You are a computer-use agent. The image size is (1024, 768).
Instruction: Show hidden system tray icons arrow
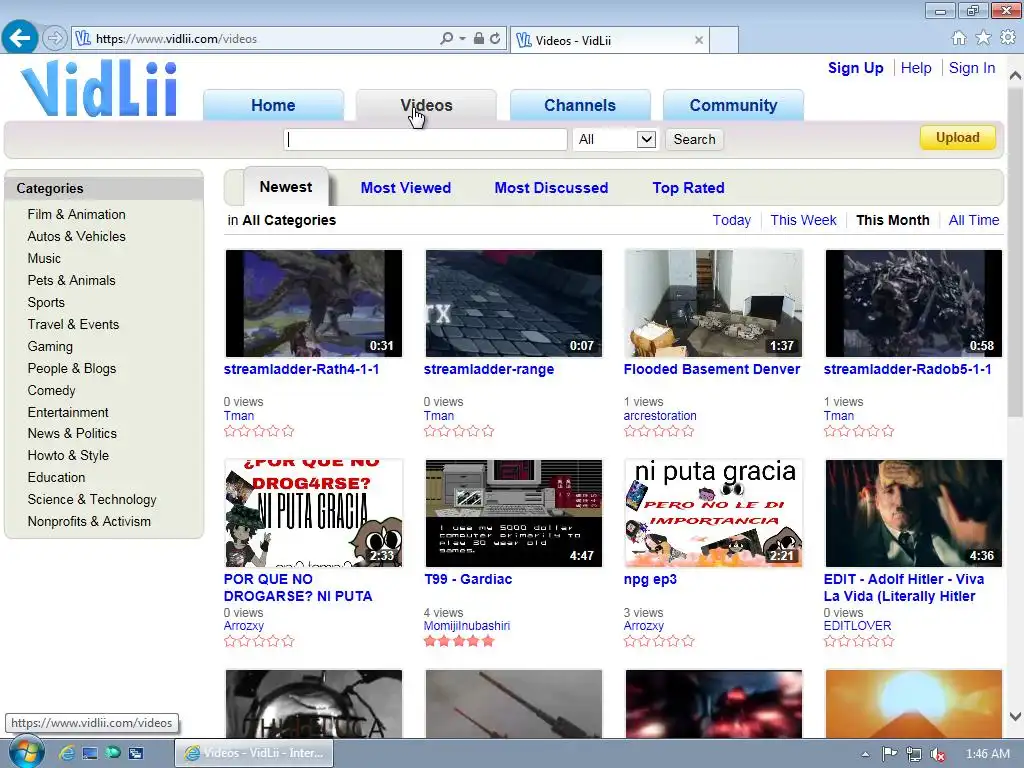tap(865, 754)
